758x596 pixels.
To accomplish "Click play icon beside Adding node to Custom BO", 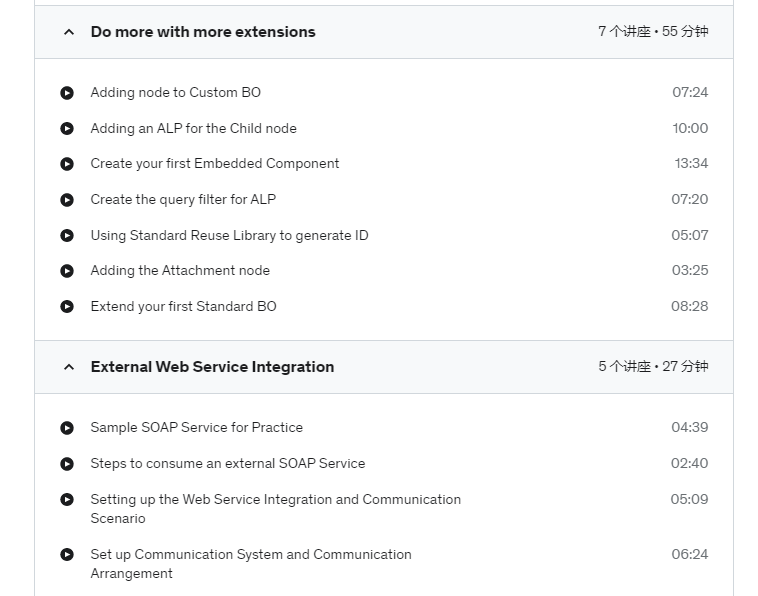I will [67, 93].
